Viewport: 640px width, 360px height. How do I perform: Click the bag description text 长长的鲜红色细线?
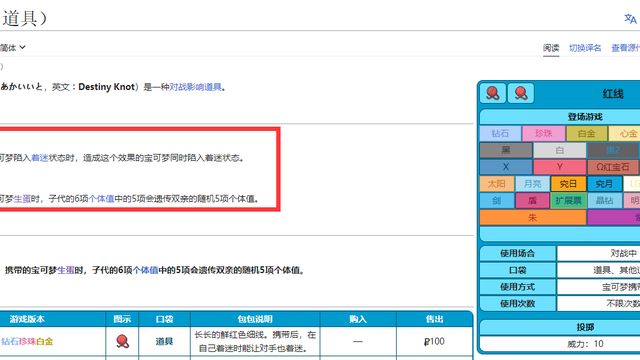pyautogui.click(x=231, y=335)
